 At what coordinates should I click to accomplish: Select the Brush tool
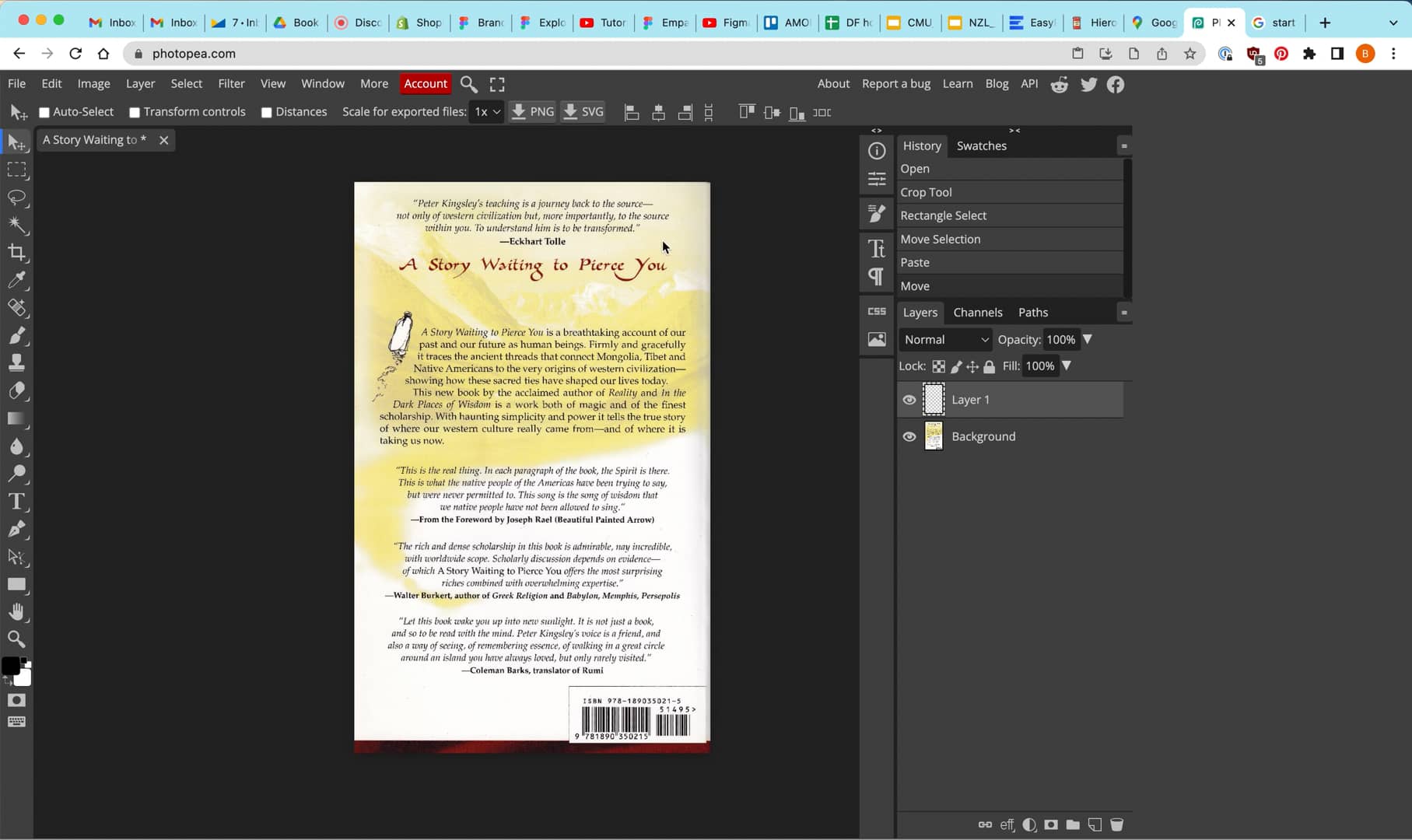coord(18,336)
